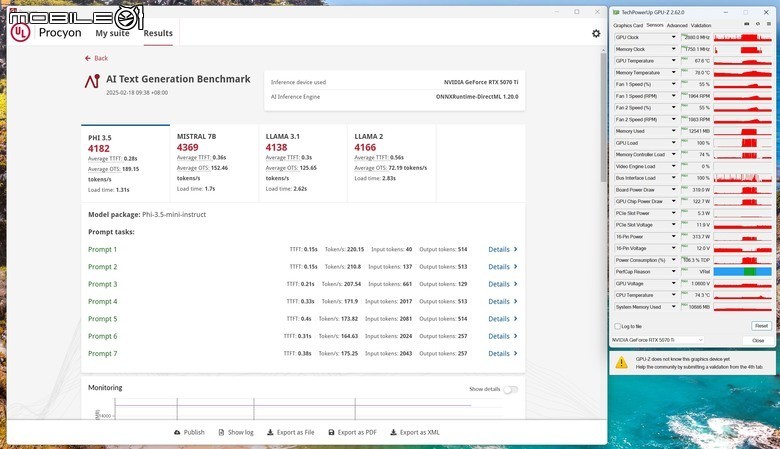Open GPU-Z Graphics Card tab
Screen dimensions: 780x449
(x=628, y=25)
